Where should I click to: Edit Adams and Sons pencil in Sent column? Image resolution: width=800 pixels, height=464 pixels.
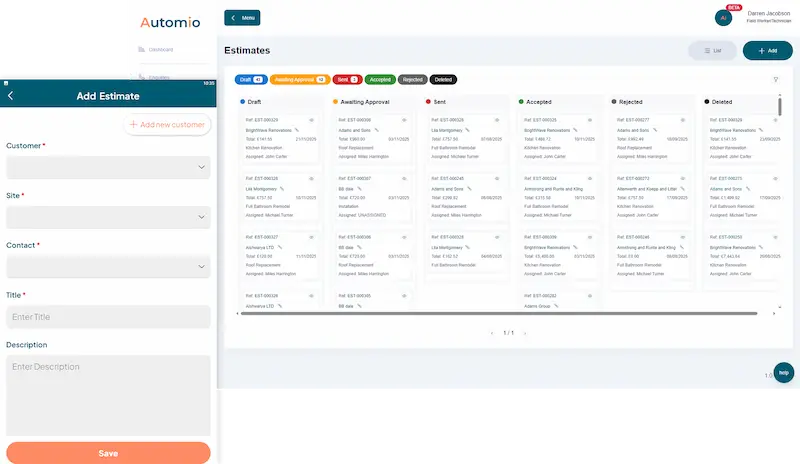click(x=469, y=189)
